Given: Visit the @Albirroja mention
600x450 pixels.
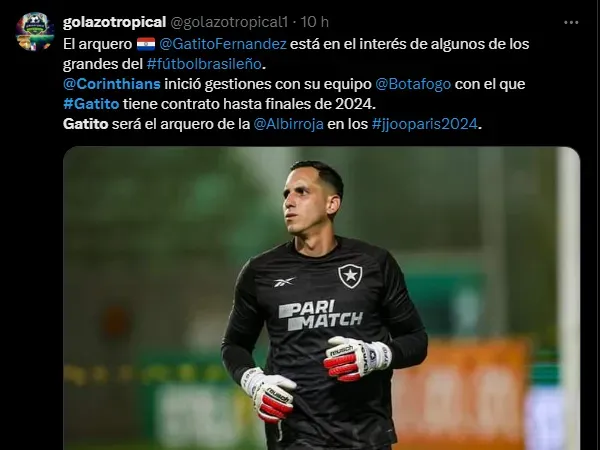Looking at the screenshot, I should pyautogui.click(x=289, y=124).
